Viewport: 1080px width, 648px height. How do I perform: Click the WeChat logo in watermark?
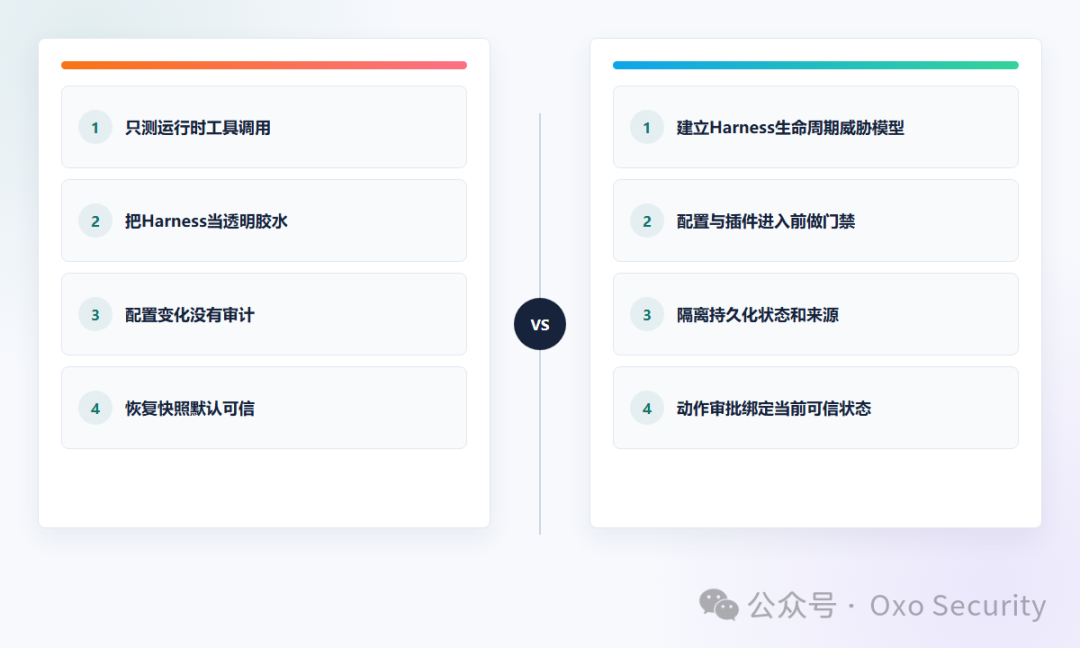point(718,605)
